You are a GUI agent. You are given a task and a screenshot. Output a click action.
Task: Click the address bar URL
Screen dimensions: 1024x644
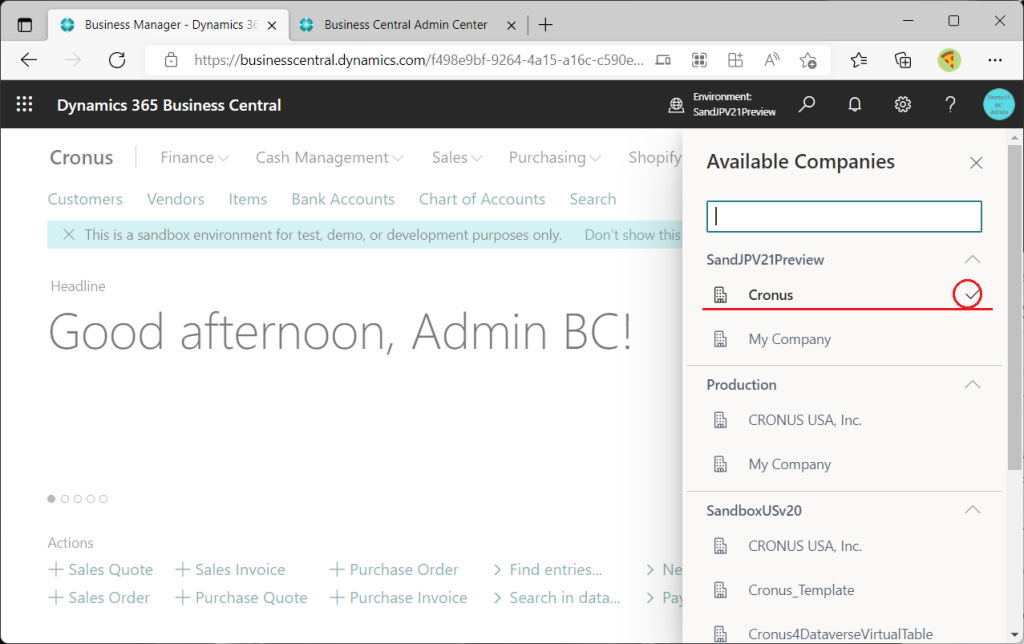[419, 60]
